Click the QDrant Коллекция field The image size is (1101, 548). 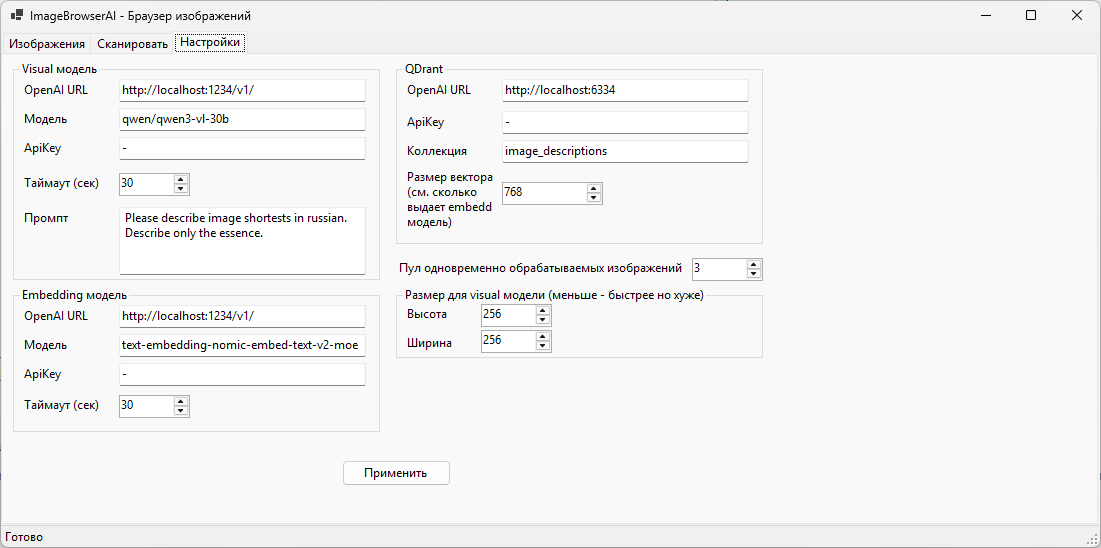(625, 151)
